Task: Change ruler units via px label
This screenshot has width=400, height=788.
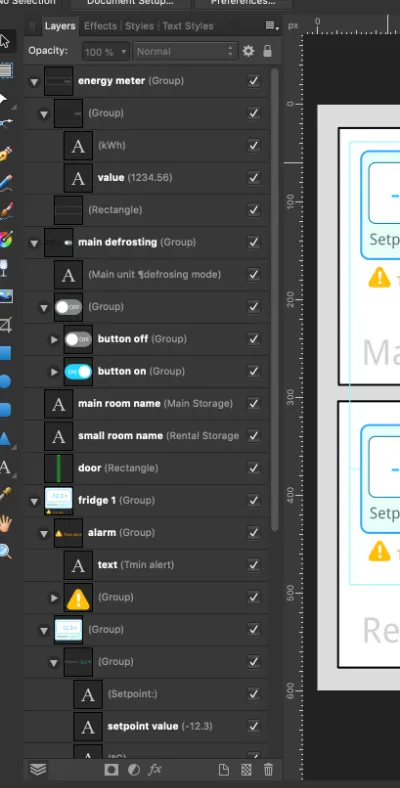Action: 293,25
